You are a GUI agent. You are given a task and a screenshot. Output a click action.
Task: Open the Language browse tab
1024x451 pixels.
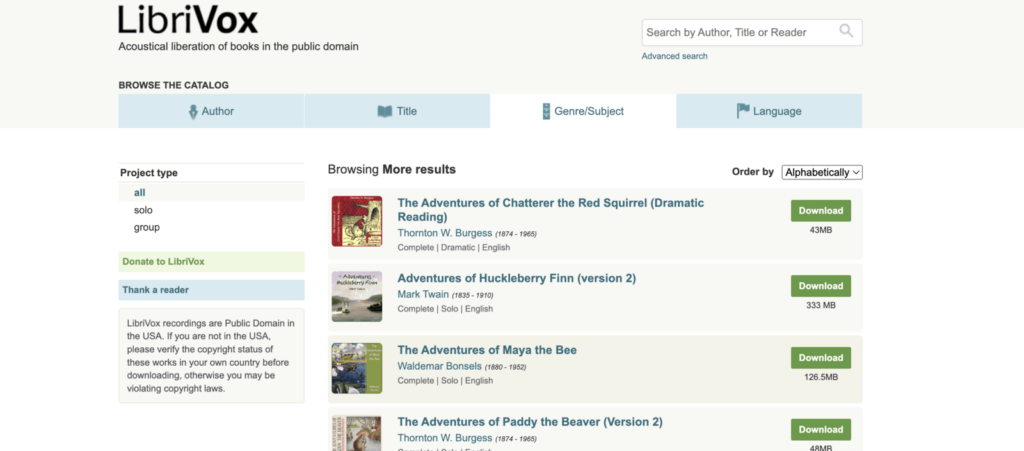(769, 111)
